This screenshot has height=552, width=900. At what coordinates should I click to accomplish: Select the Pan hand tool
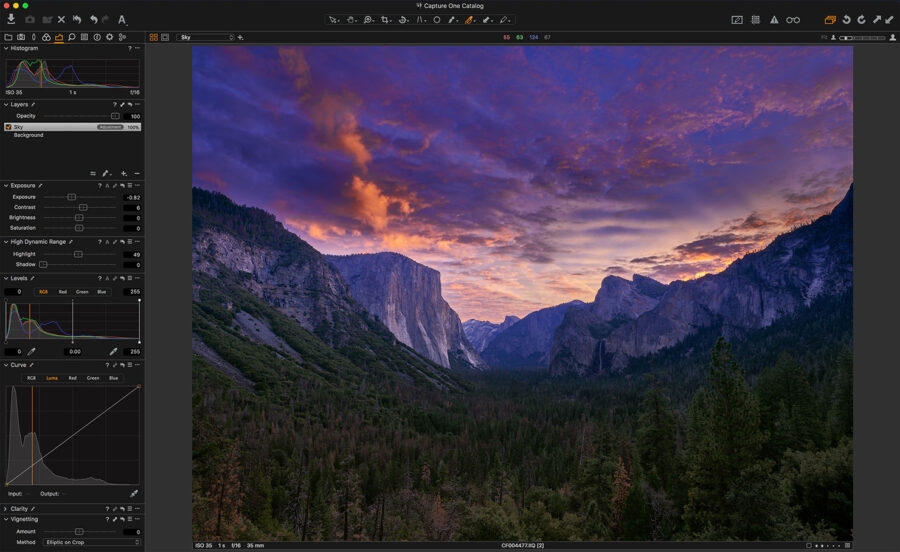tap(351, 20)
